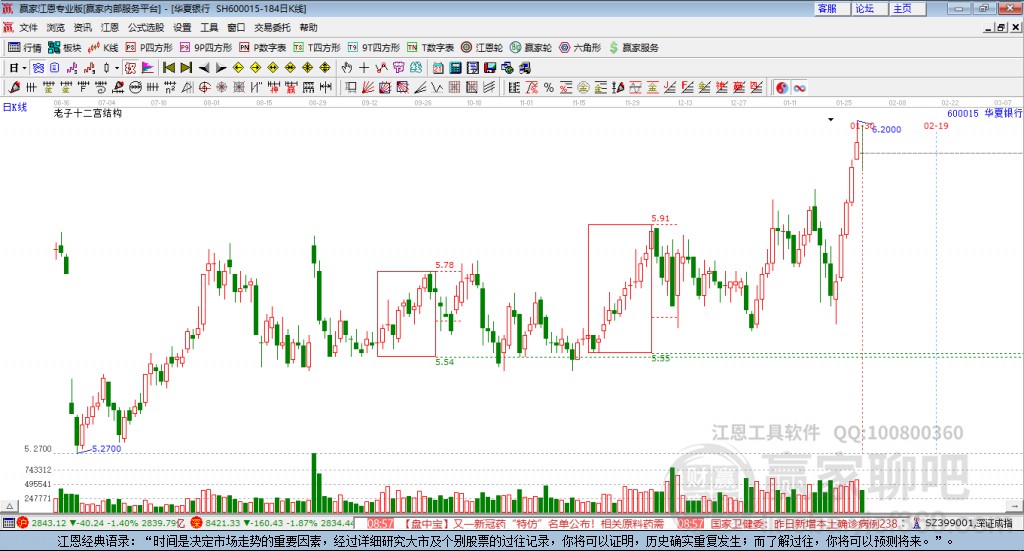Viewport: 1024px width, 551px height.
Task: Open the 六角形 hexagon tool
Action: click(x=580, y=48)
